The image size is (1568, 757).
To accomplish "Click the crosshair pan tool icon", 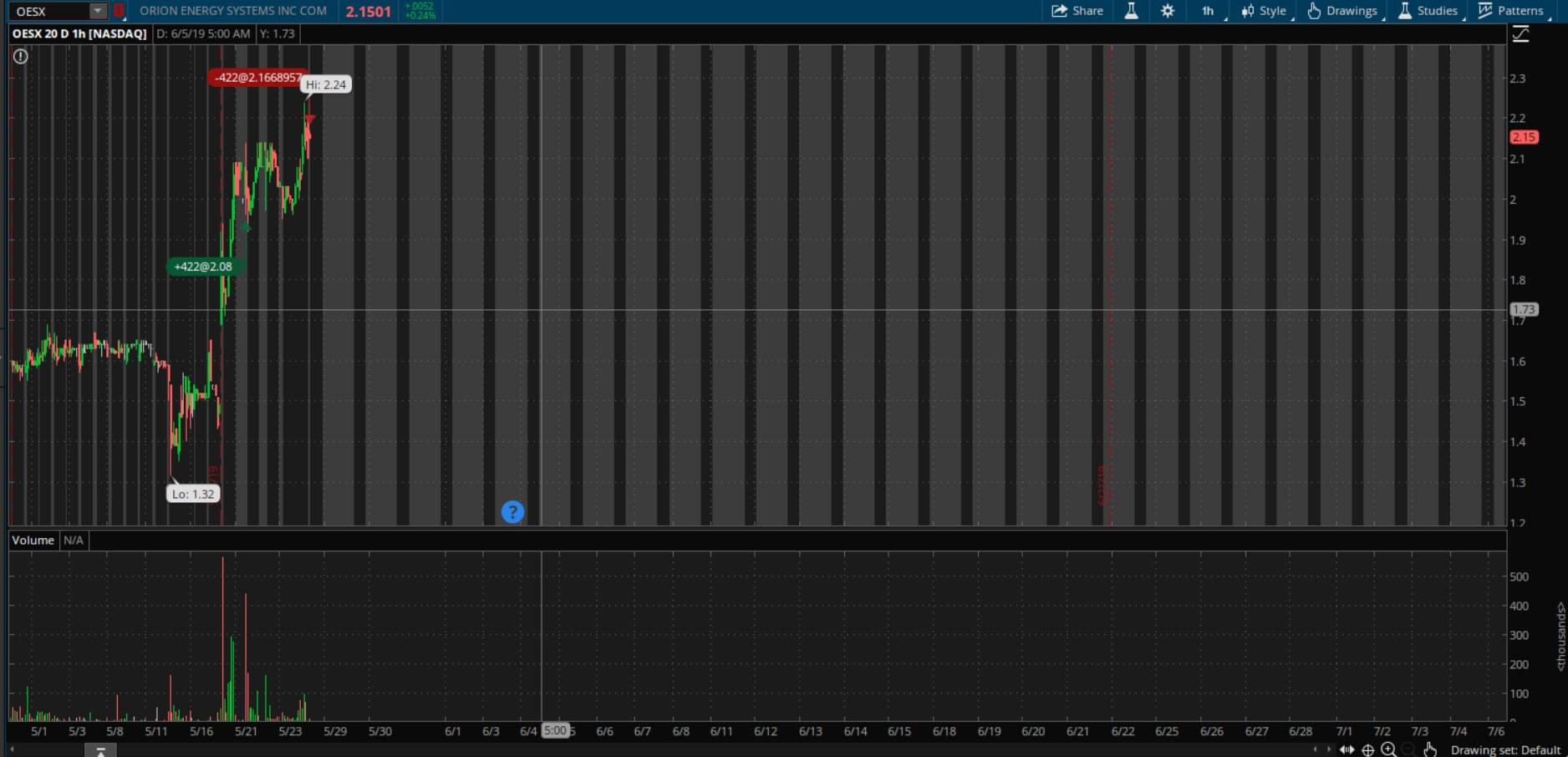I will point(1368,749).
